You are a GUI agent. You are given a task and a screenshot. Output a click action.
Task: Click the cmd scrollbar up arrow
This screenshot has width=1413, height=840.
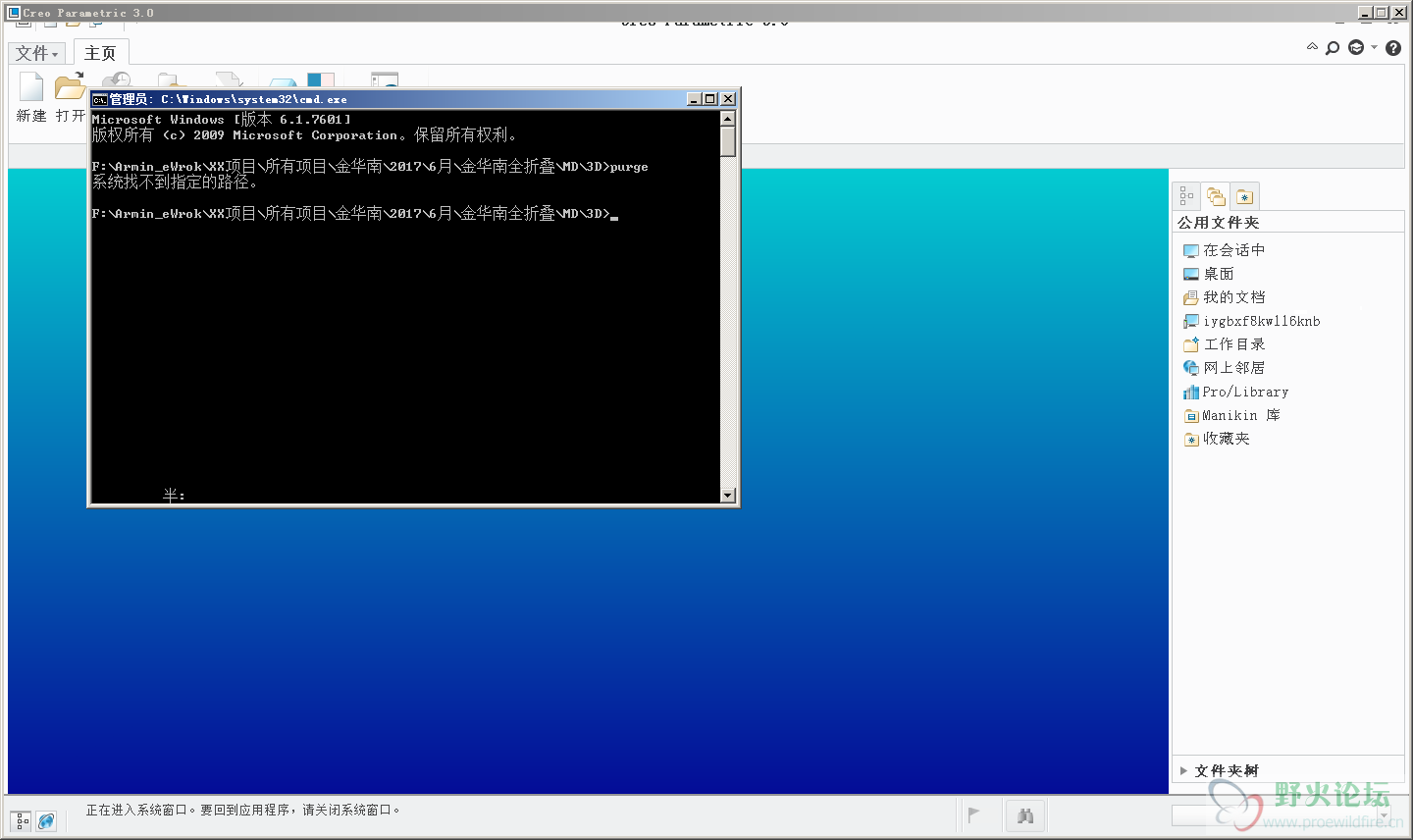pyautogui.click(x=728, y=118)
